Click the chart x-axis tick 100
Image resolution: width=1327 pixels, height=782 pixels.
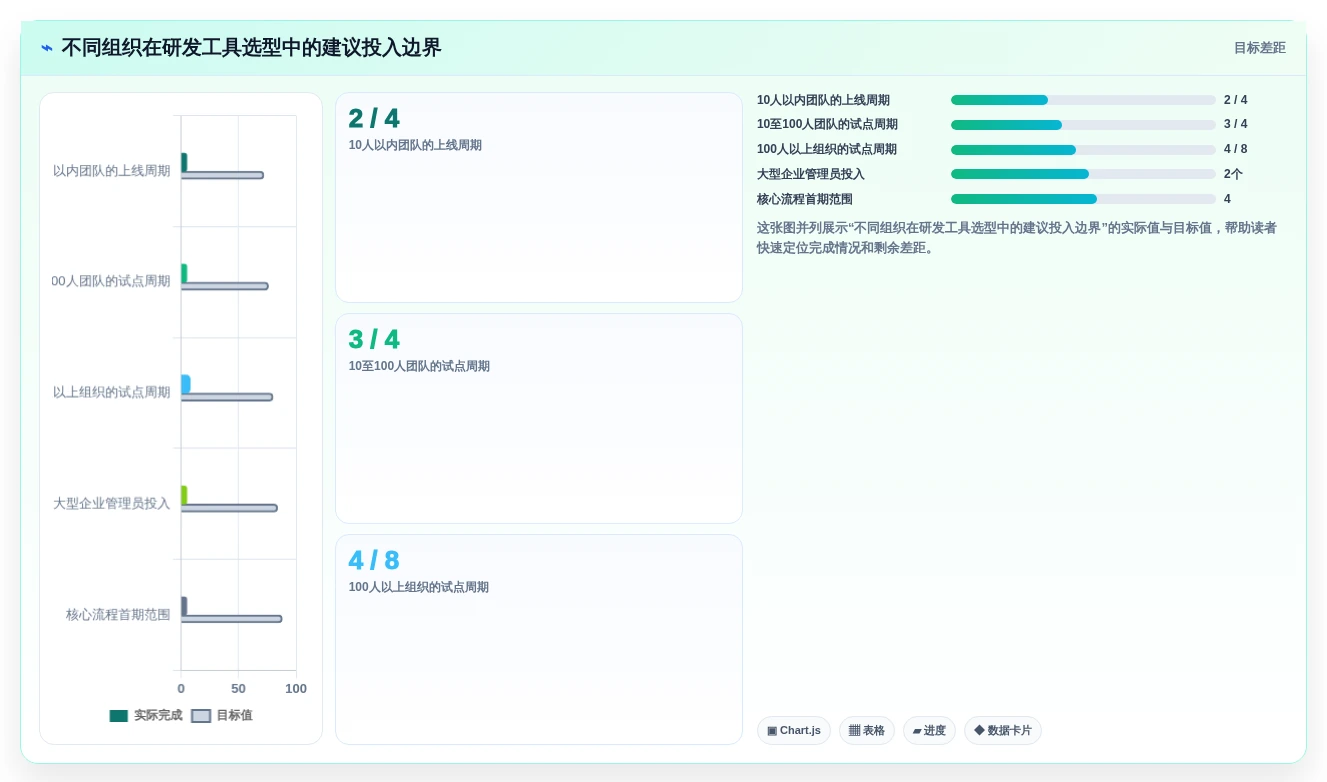click(x=296, y=689)
